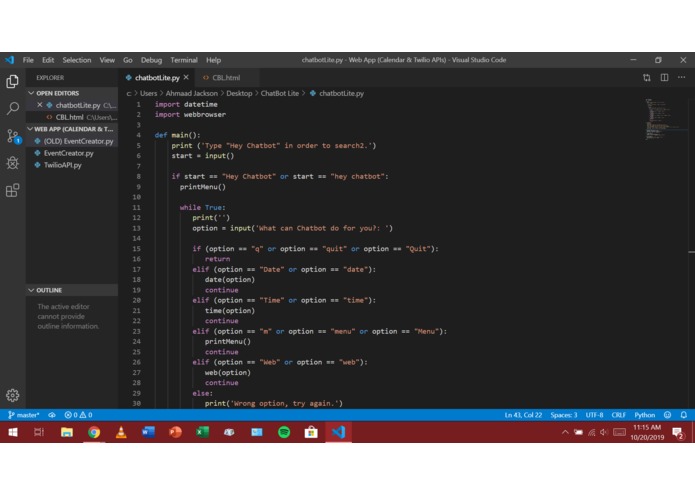Screen dimensions: 695x494
Task: Collapse the Web App (Calendar & T... folder section
Action: 73,129
